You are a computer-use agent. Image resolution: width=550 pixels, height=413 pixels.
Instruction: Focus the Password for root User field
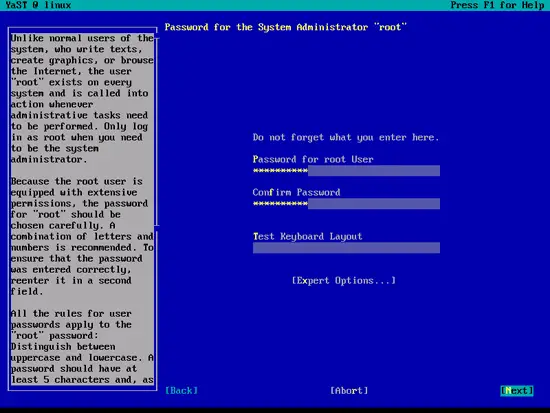pyautogui.click(x=346, y=171)
